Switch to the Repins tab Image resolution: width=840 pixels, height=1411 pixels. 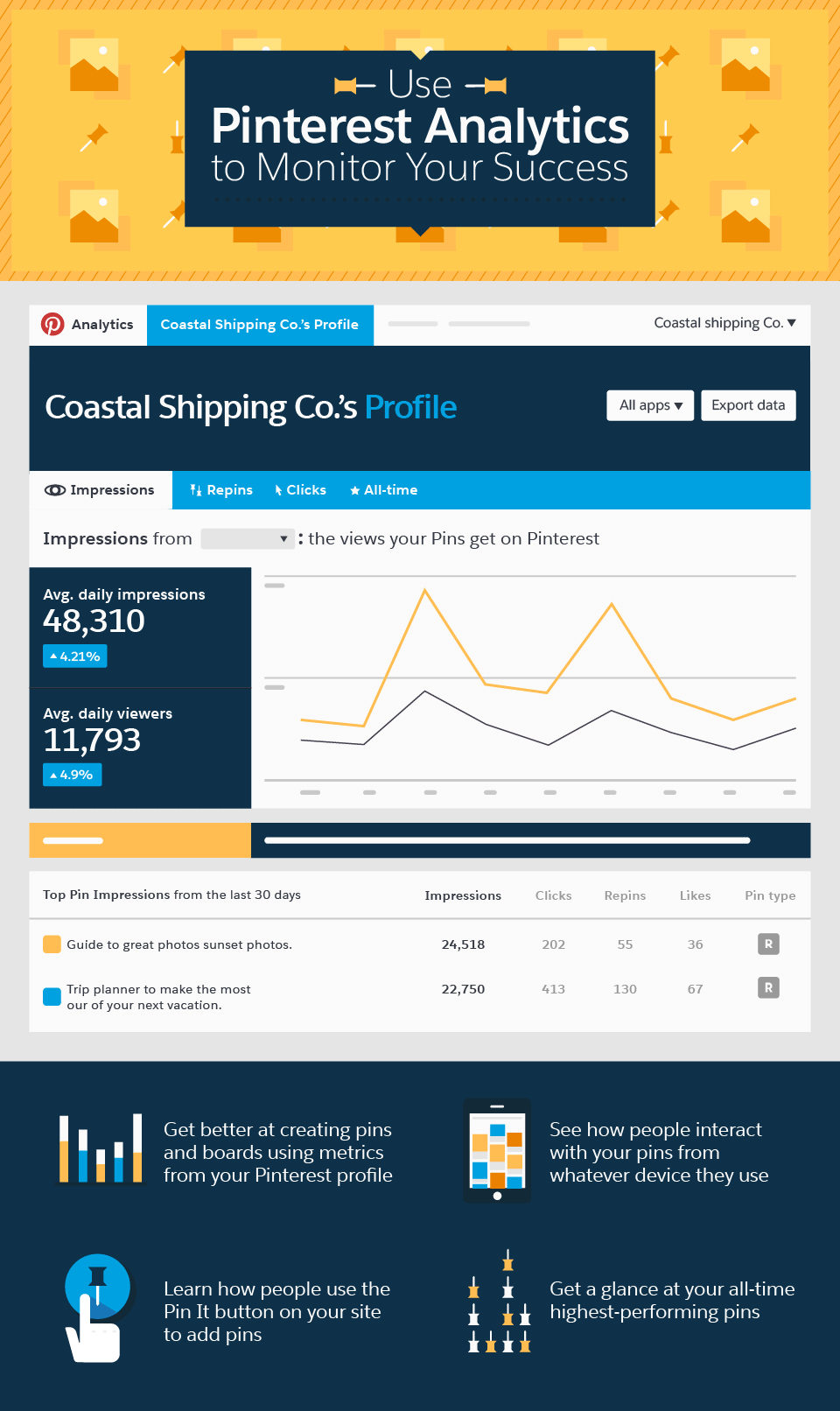tap(221, 490)
